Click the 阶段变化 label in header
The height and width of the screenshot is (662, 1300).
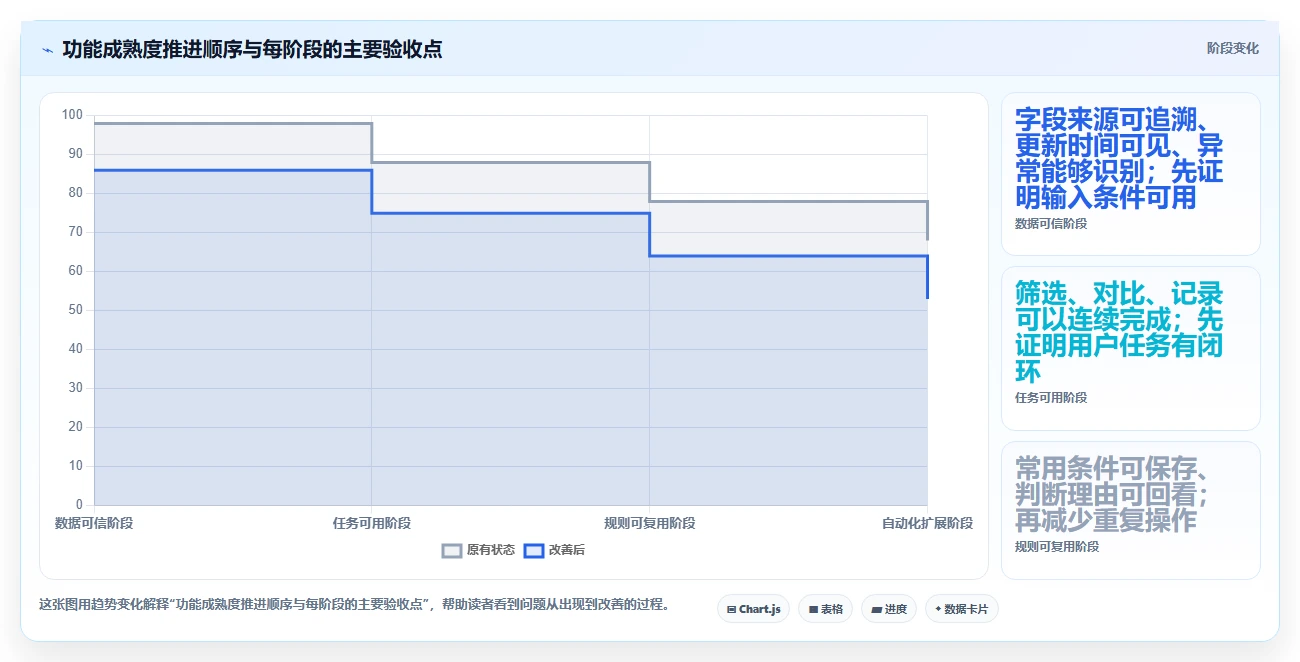click(x=1233, y=48)
